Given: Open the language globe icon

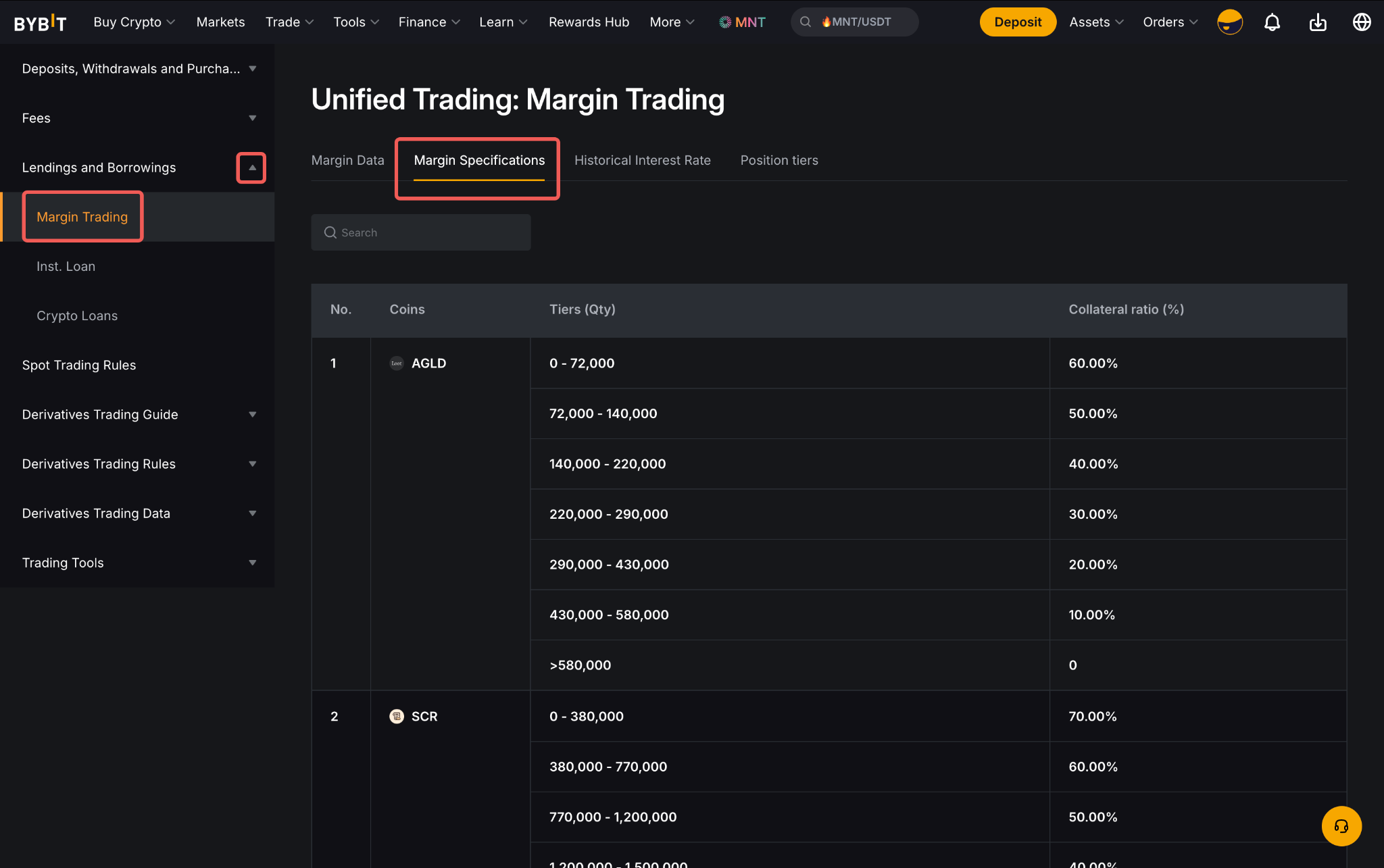Looking at the screenshot, I should pos(1361,22).
